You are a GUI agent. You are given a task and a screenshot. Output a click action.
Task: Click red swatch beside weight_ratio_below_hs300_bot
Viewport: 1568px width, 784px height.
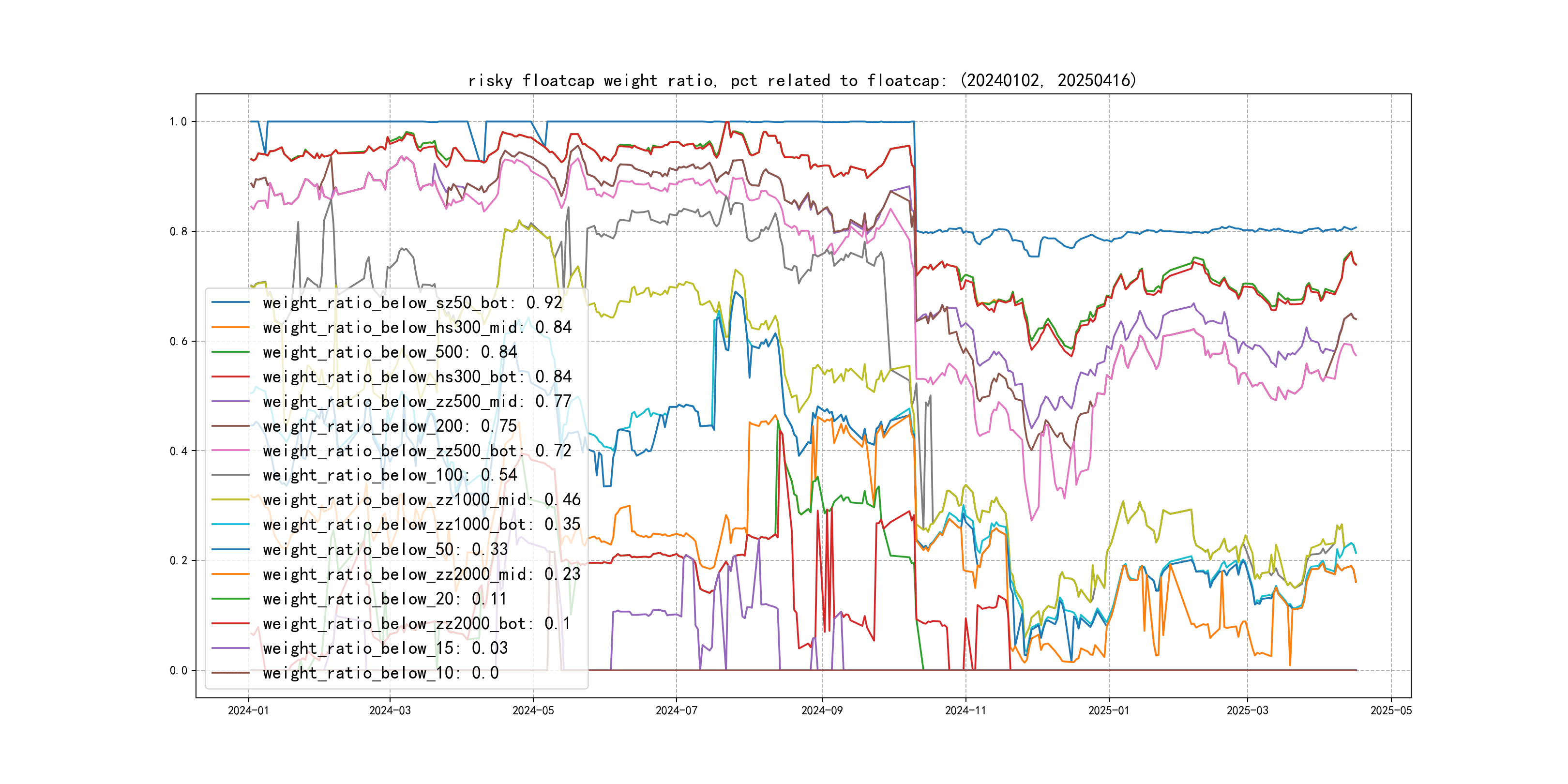coord(230,377)
